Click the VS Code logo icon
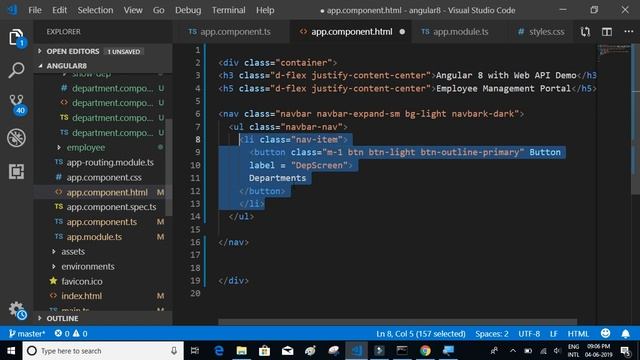Screen dimensions: 640x360 [13, 10]
